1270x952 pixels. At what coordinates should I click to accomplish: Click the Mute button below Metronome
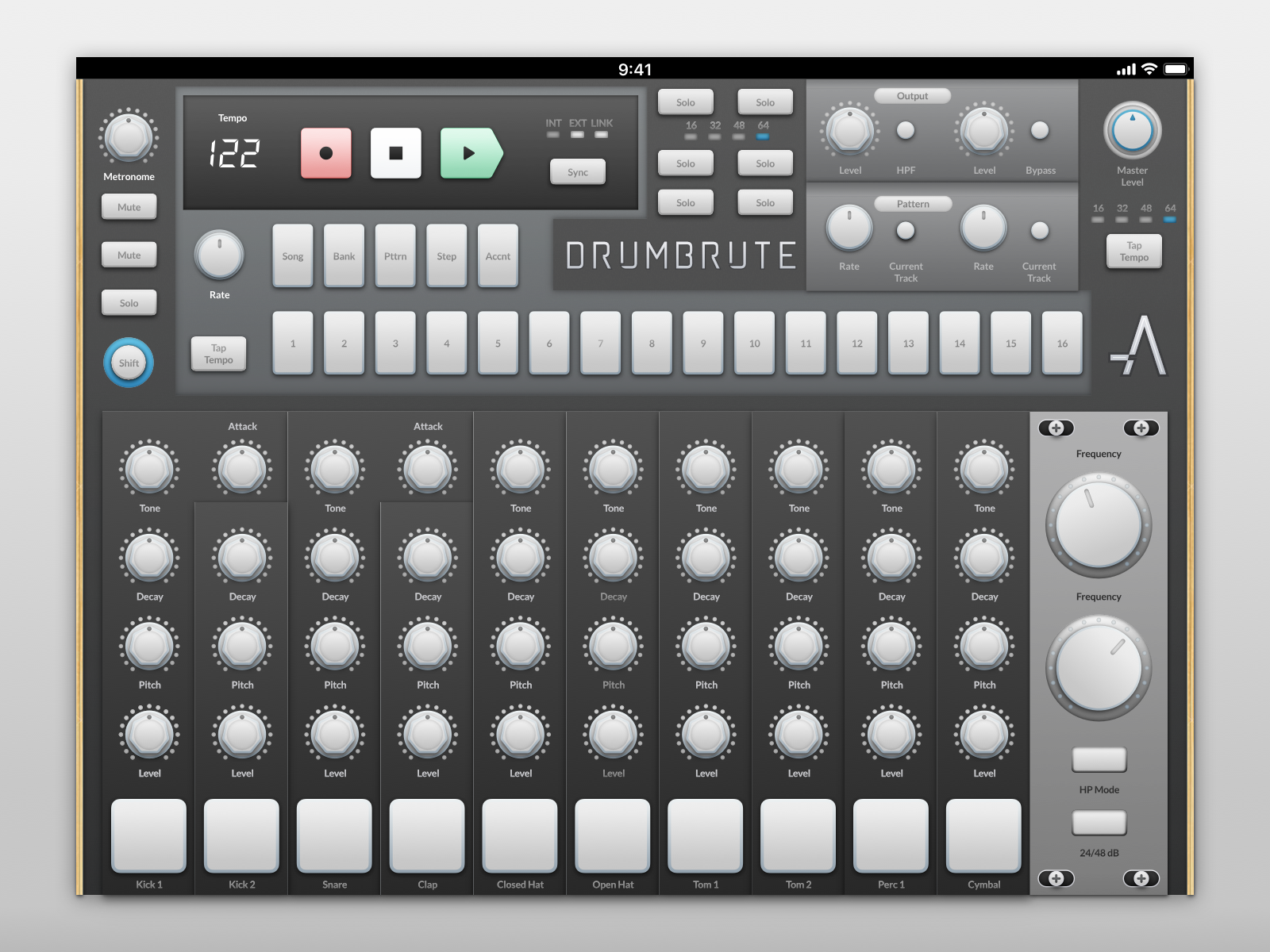click(x=129, y=207)
